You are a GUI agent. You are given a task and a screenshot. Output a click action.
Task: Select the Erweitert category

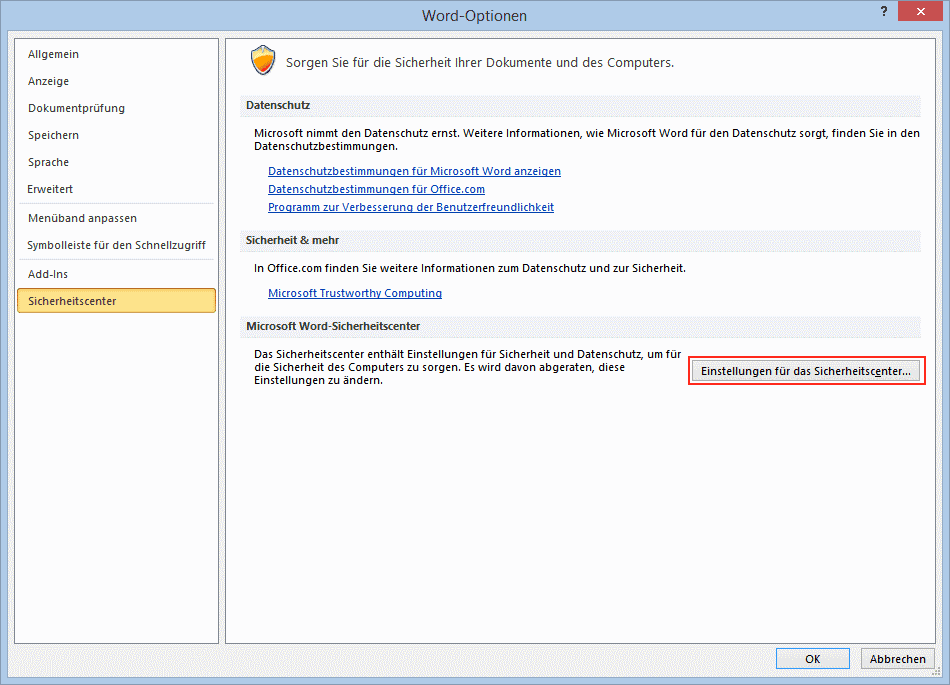[50, 189]
